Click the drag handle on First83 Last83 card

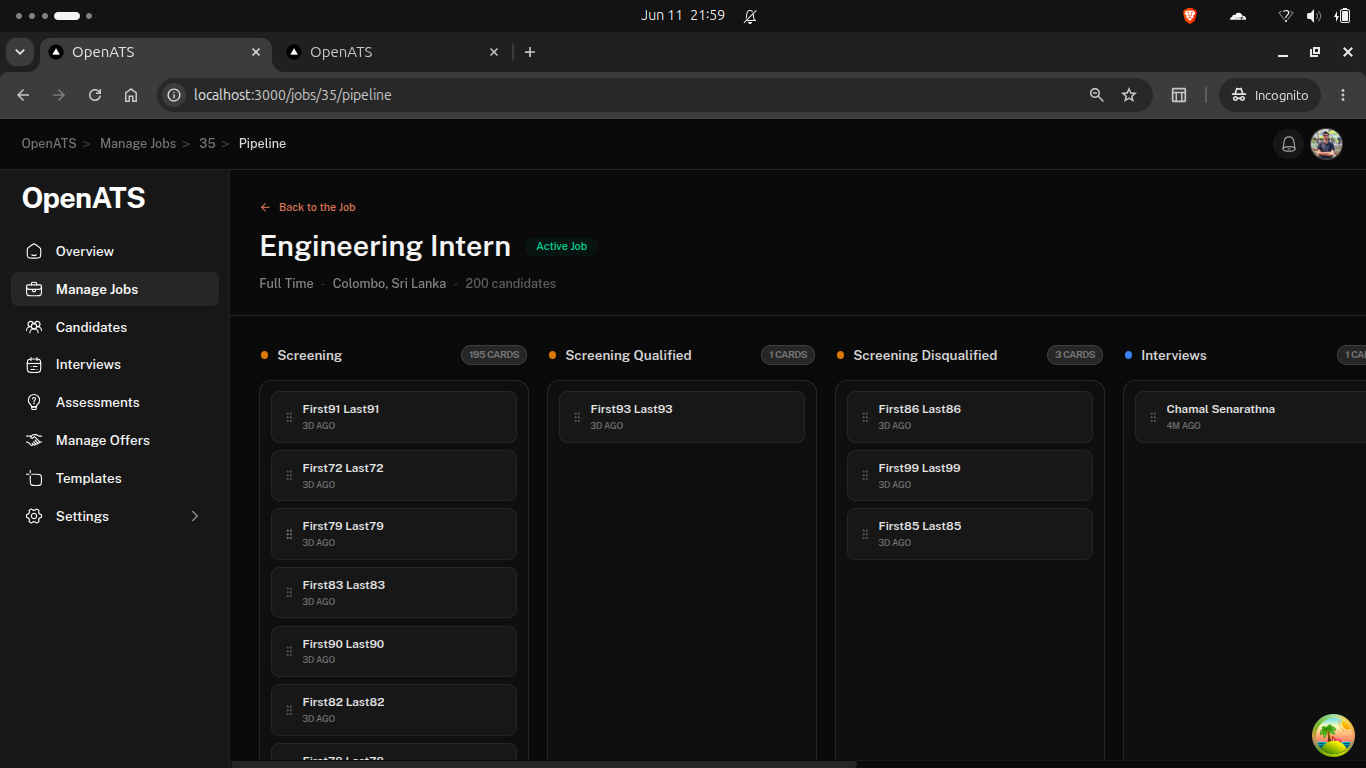tap(290, 593)
